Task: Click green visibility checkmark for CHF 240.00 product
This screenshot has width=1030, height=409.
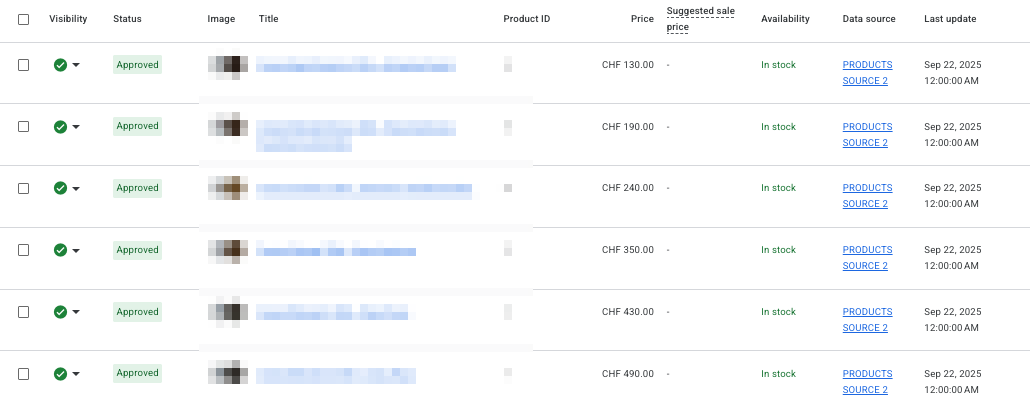Action: coord(60,188)
